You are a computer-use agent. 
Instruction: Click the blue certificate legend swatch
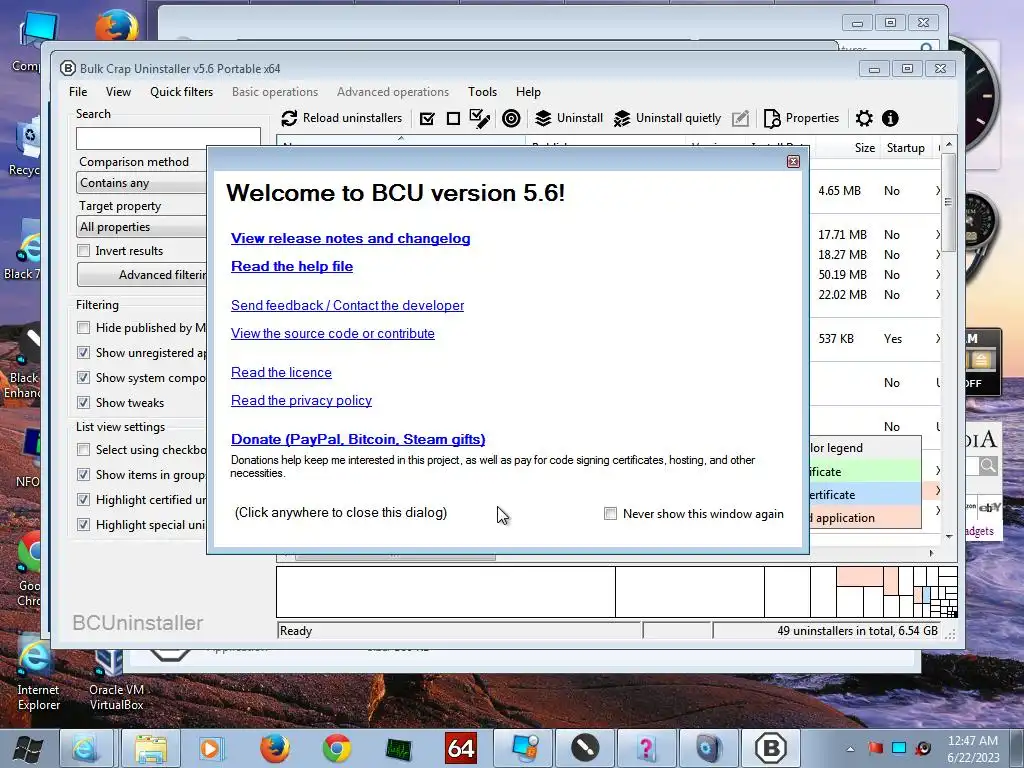click(x=865, y=494)
